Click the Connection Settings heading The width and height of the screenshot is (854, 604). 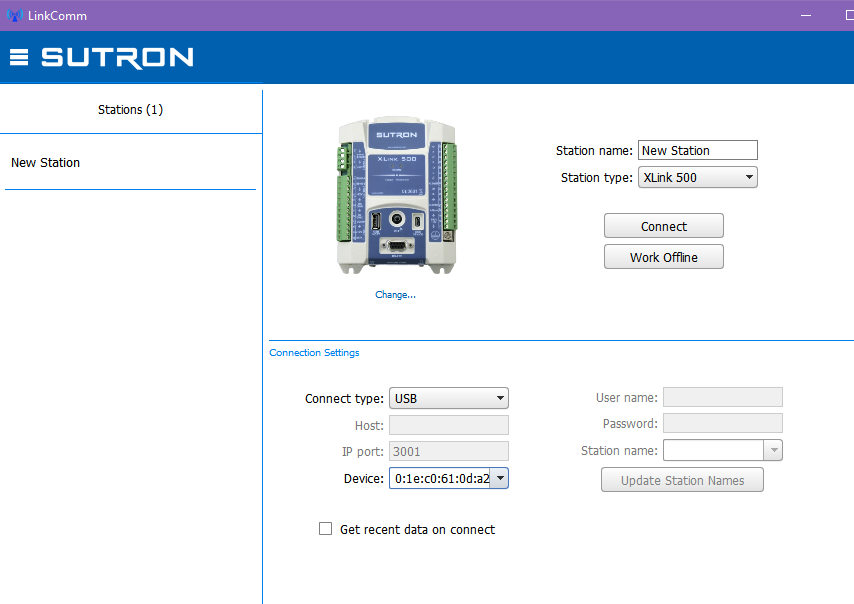click(x=314, y=352)
